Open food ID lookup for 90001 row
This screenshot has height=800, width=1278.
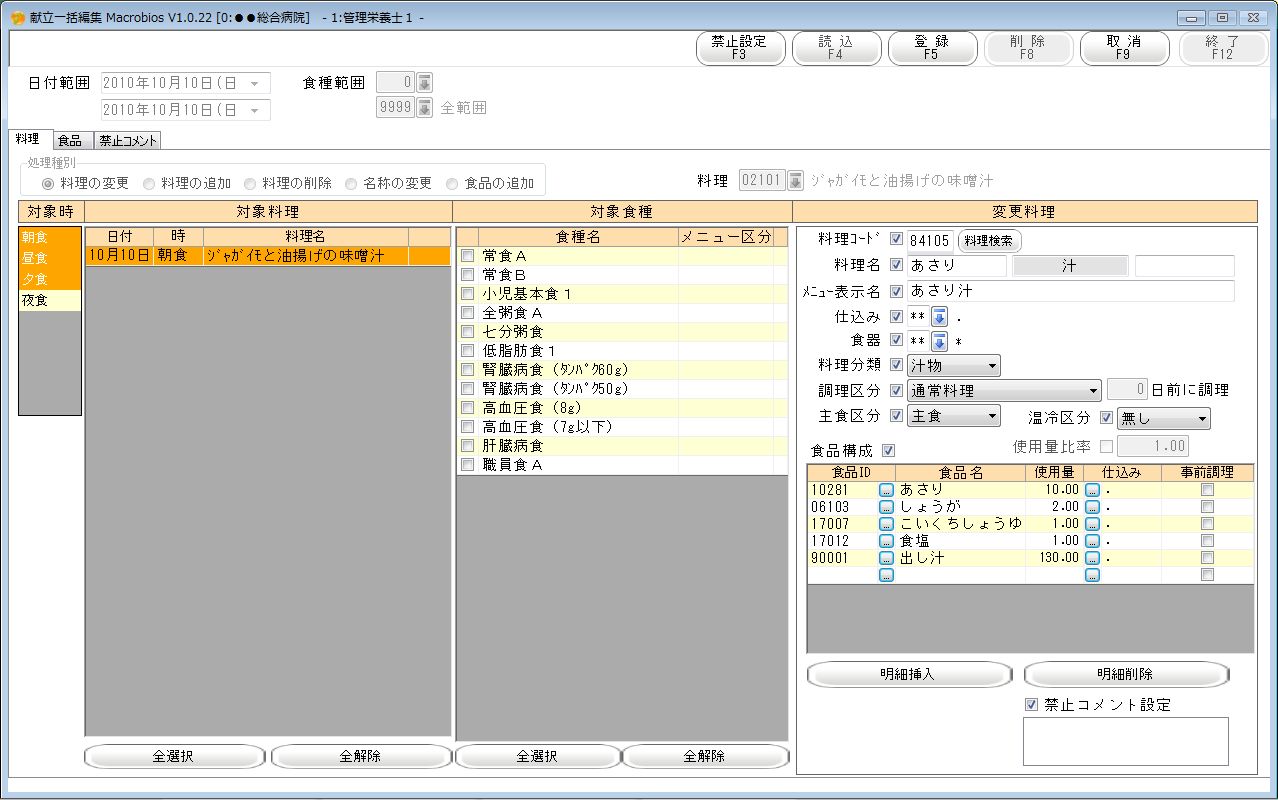coord(886,558)
